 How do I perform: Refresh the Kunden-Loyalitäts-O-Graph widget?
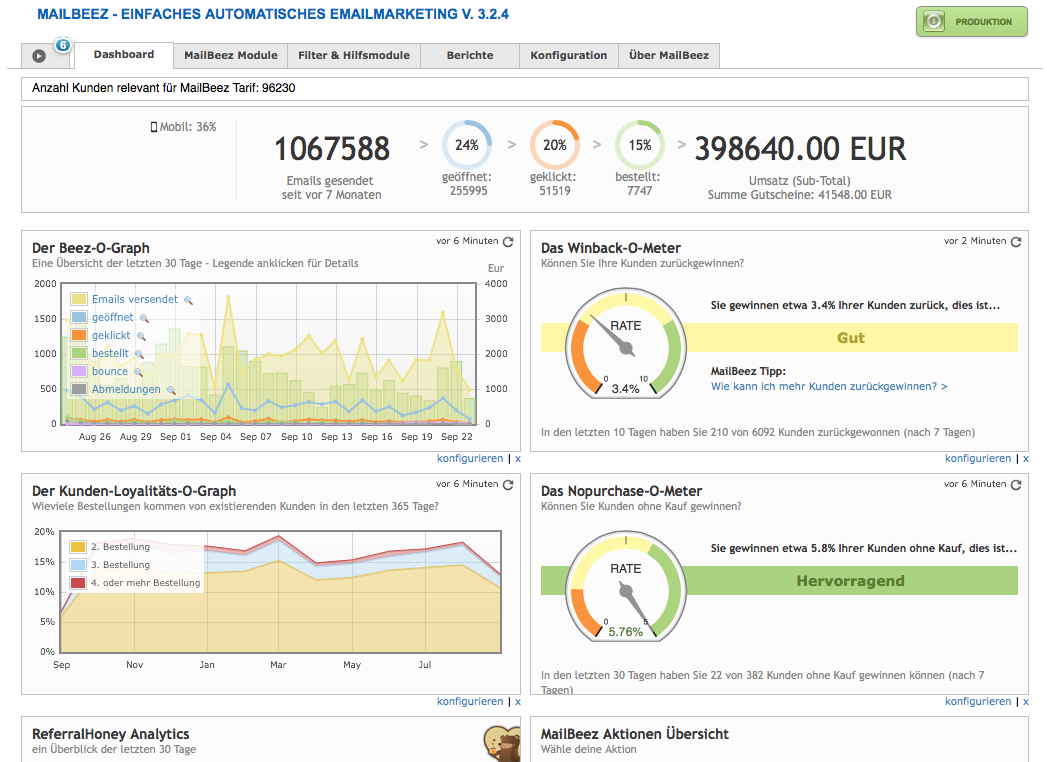pyautogui.click(x=508, y=484)
